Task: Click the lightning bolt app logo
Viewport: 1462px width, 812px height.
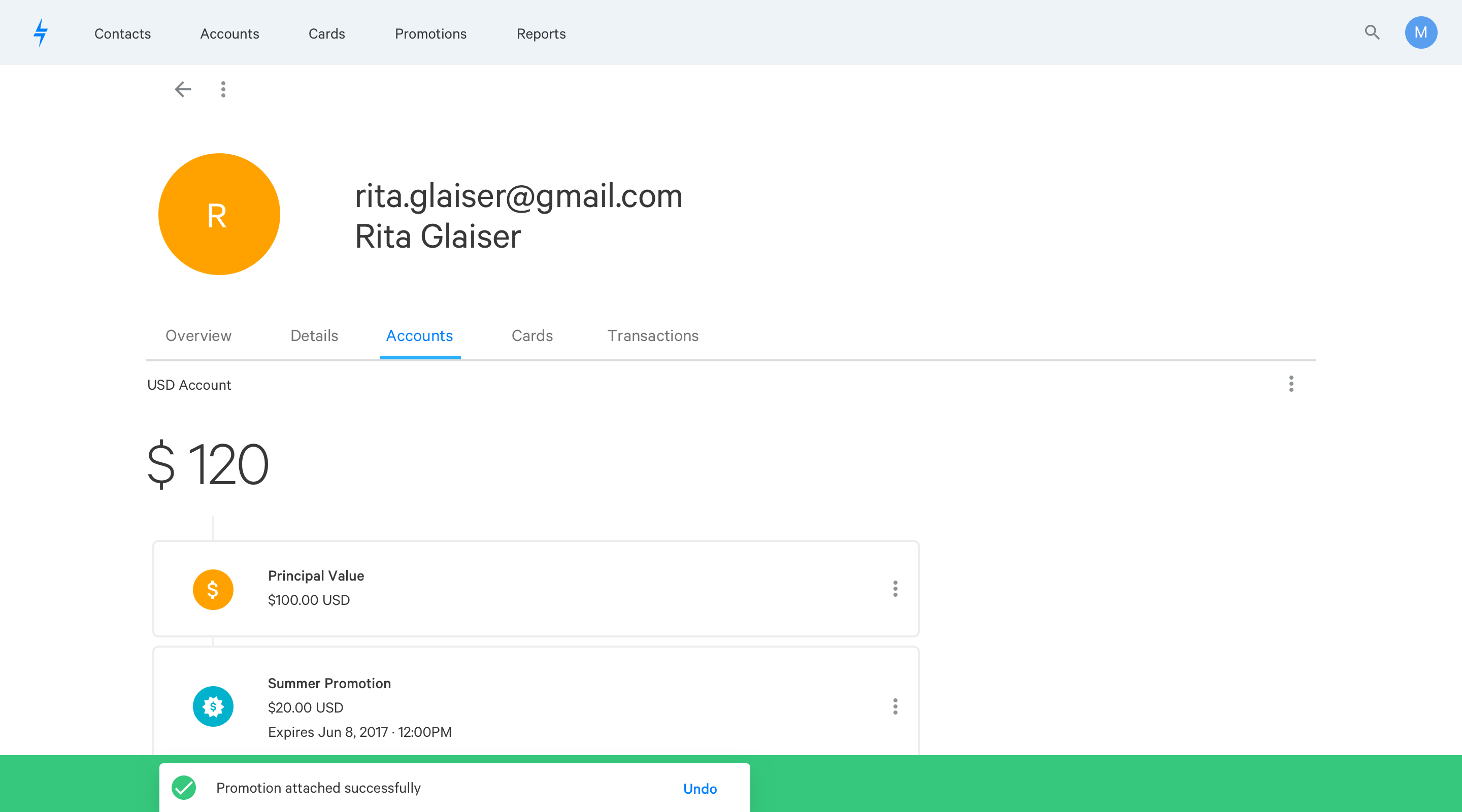Action: [40, 32]
